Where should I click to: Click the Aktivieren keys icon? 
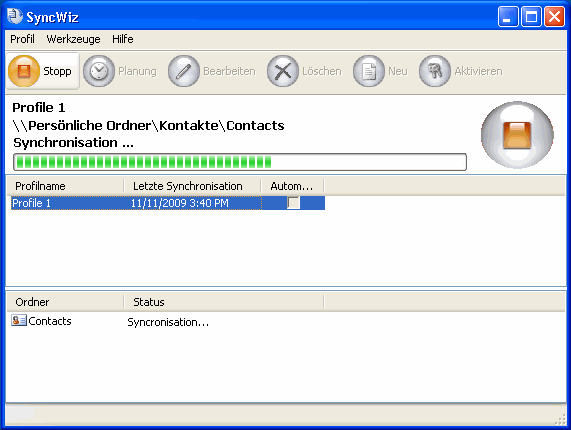pos(434,71)
